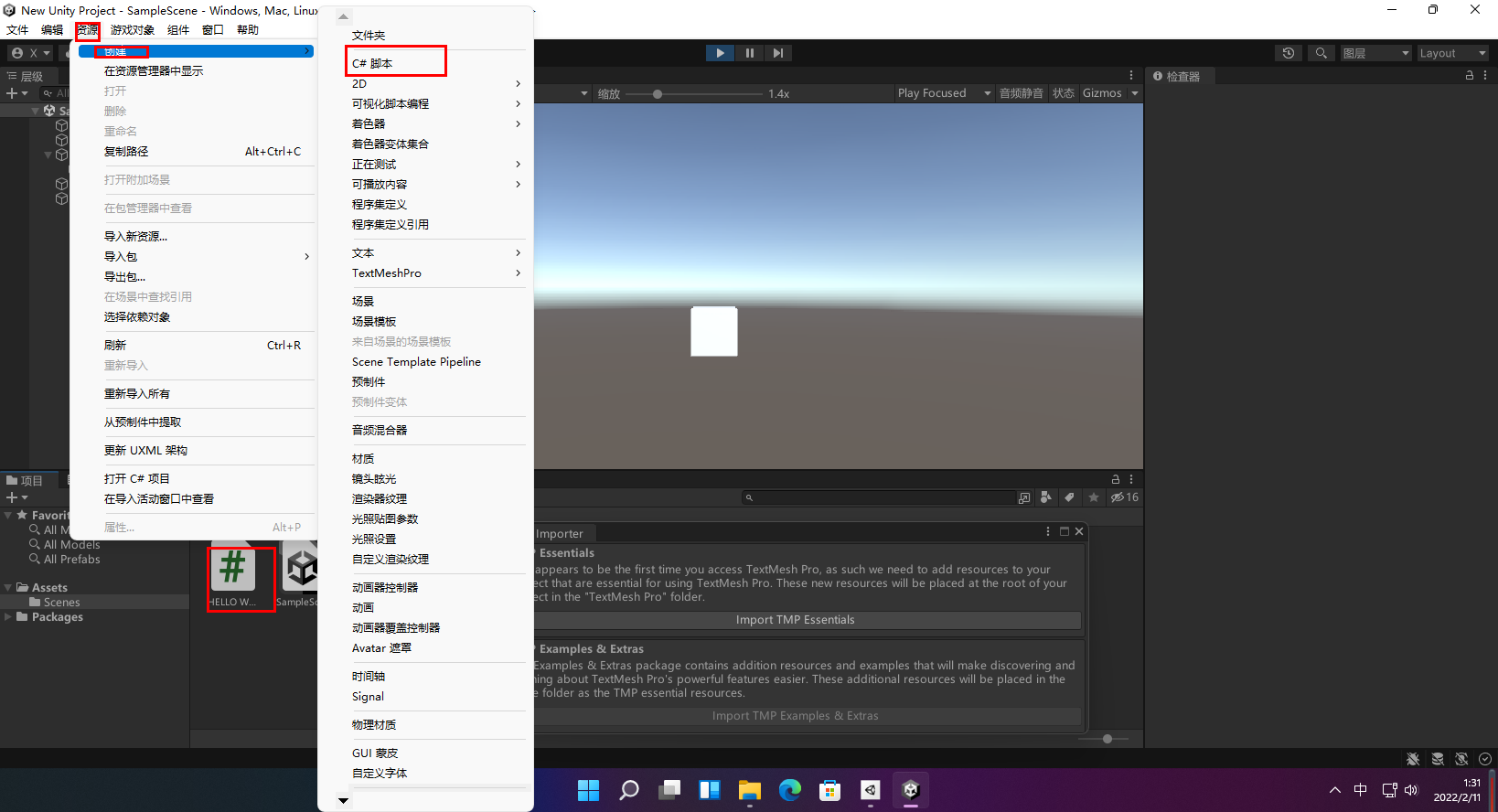Collapse the Assets folder tree
This screenshot has width=1498, height=812.
click(8, 588)
